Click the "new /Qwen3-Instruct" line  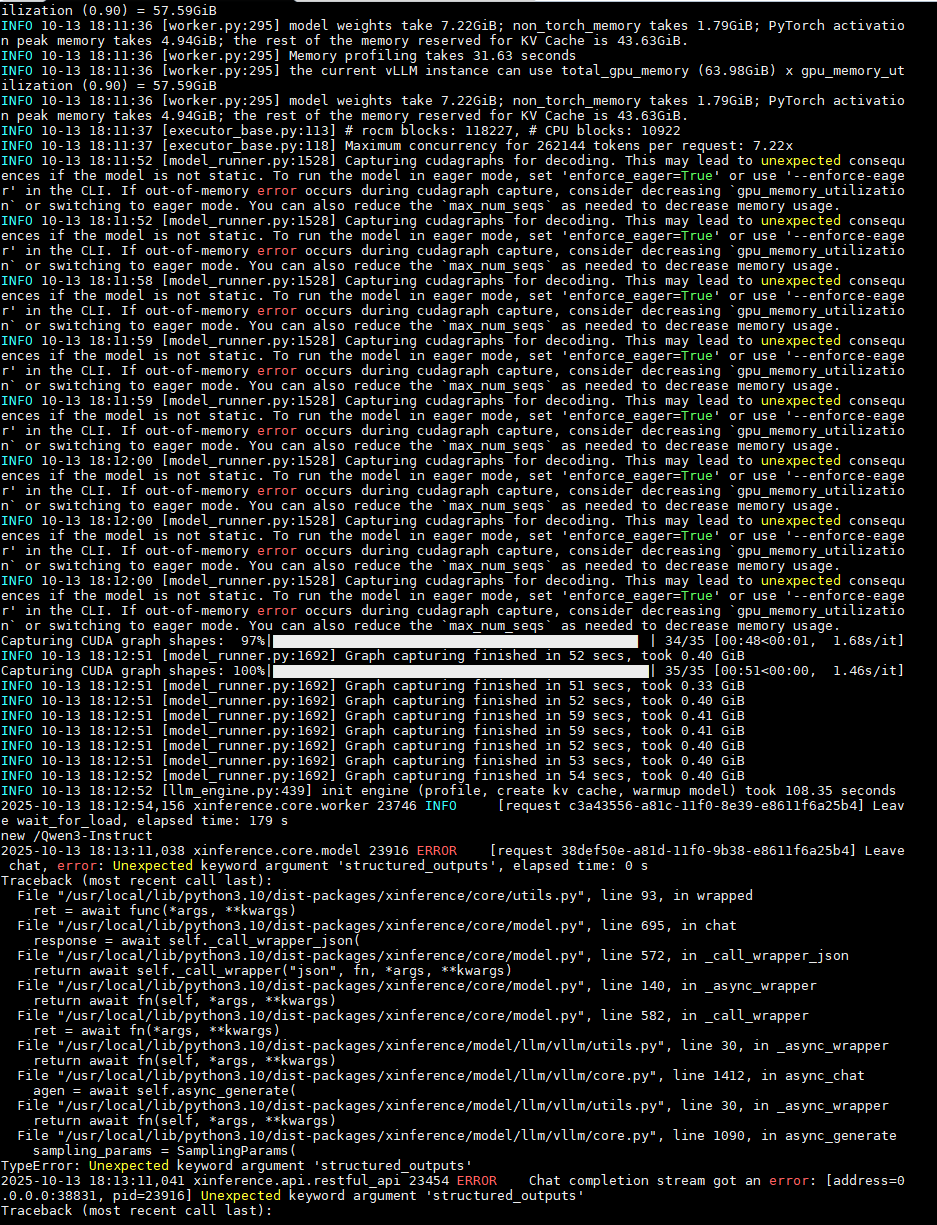[77, 836]
